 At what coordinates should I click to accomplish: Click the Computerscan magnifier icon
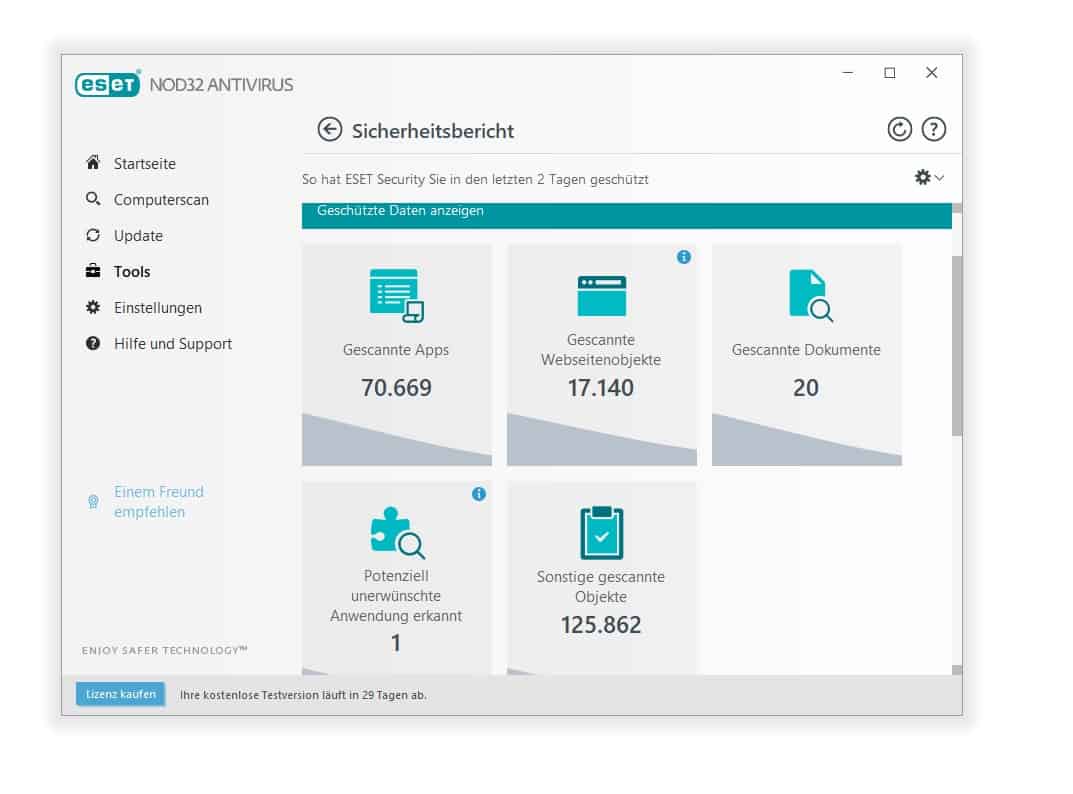[x=93, y=199]
